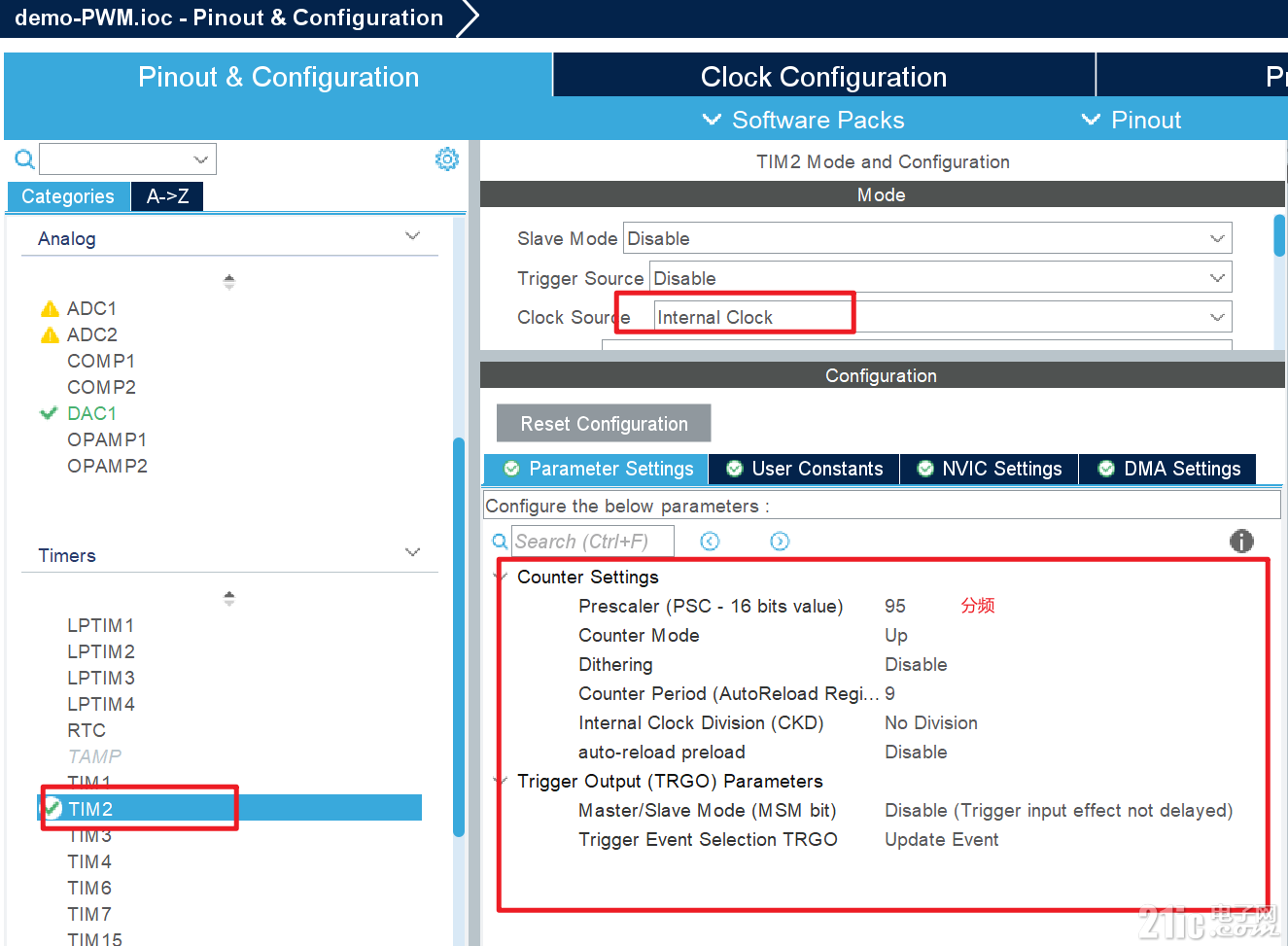Click the ADC1 warning icon
The image size is (1288, 946).
50,308
